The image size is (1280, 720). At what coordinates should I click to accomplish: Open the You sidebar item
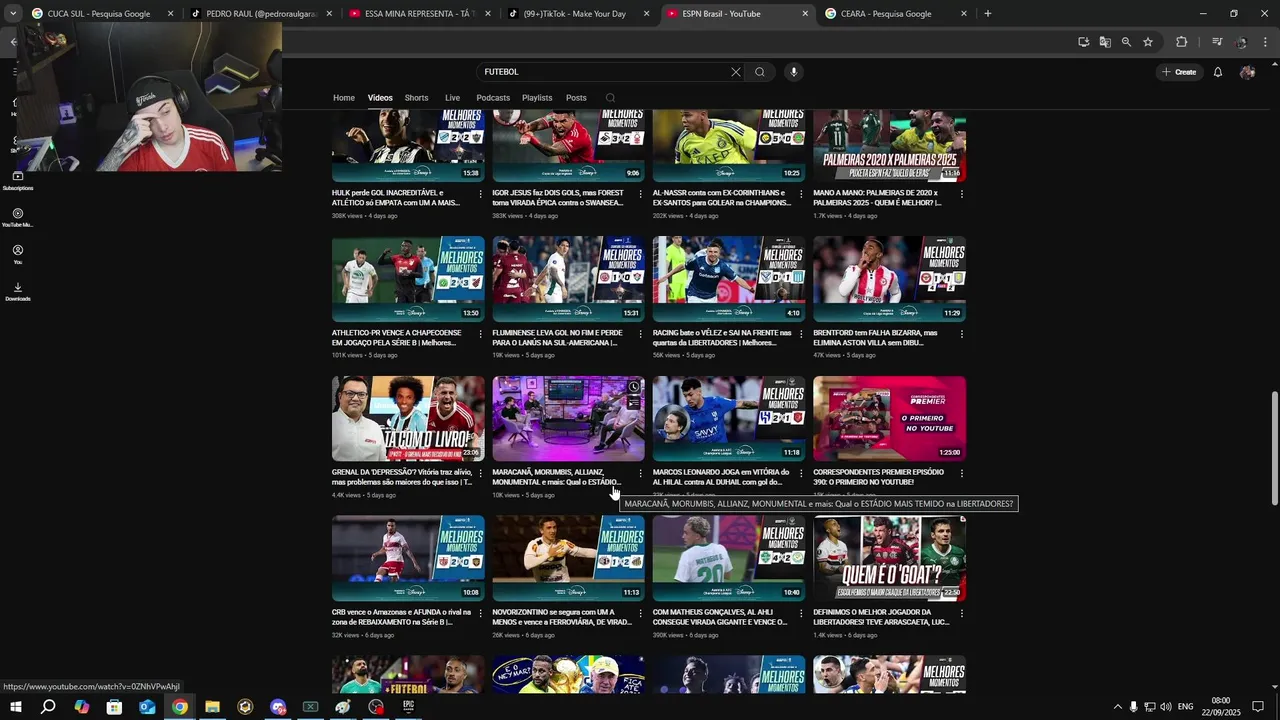[x=18, y=255]
